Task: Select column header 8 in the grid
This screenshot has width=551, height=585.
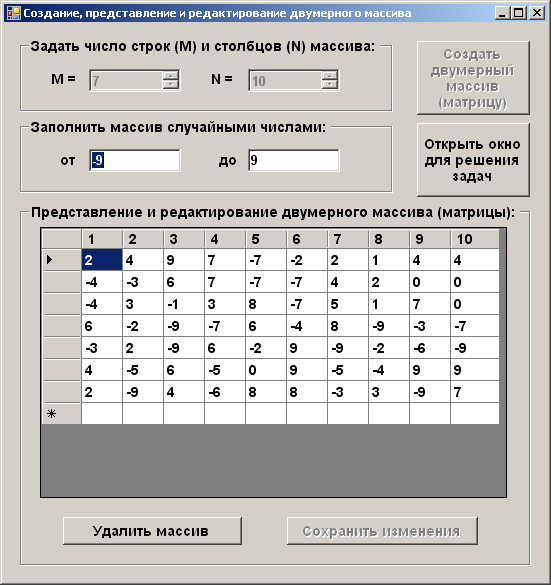Action: point(389,239)
